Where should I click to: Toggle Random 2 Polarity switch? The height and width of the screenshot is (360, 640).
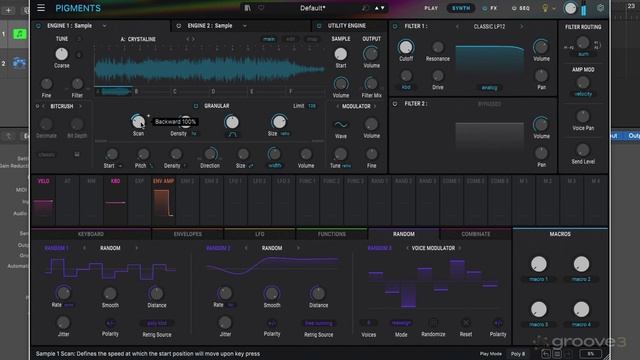pyautogui.click(x=271, y=323)
